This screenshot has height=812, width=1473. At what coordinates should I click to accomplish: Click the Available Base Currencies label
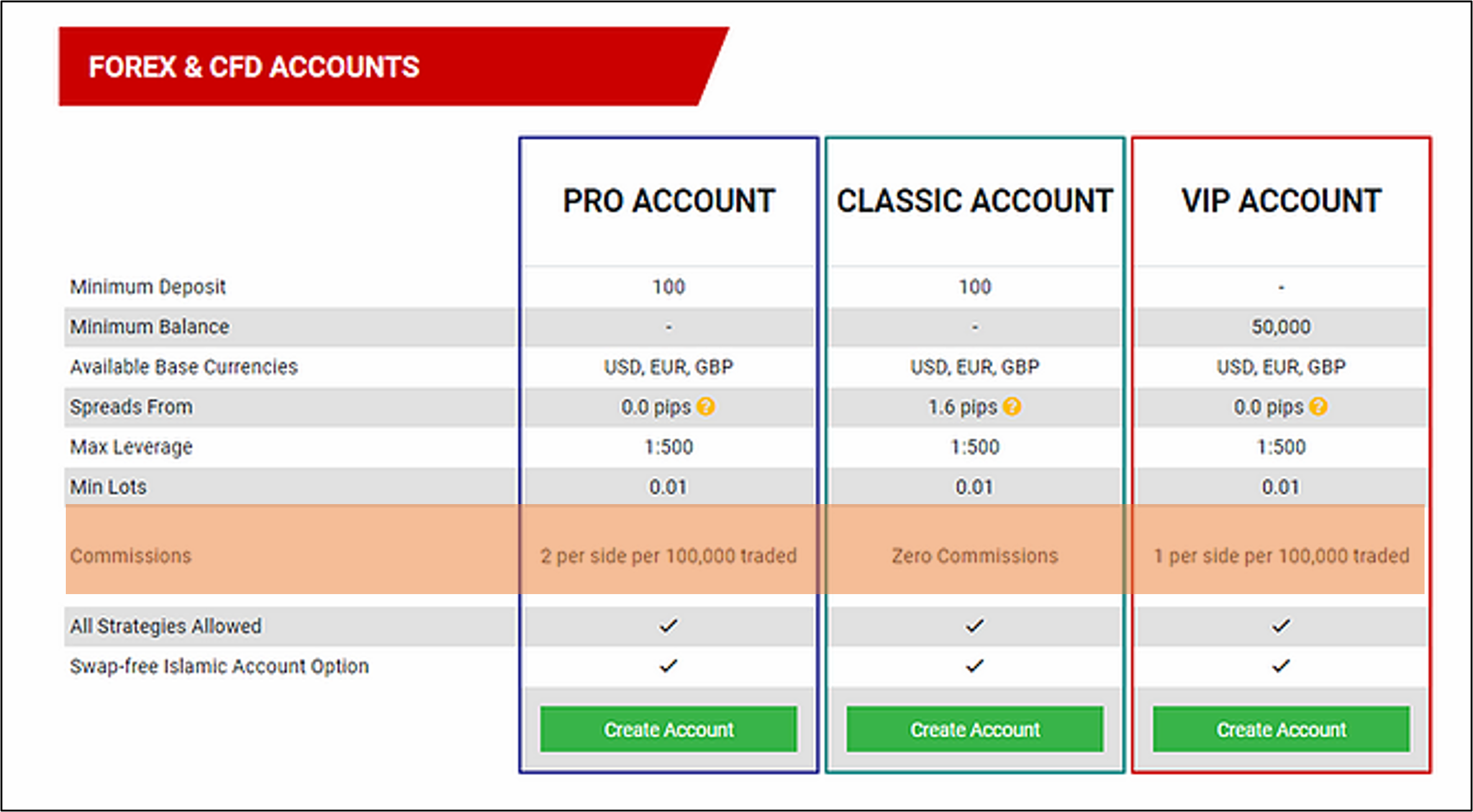[184, 367]
